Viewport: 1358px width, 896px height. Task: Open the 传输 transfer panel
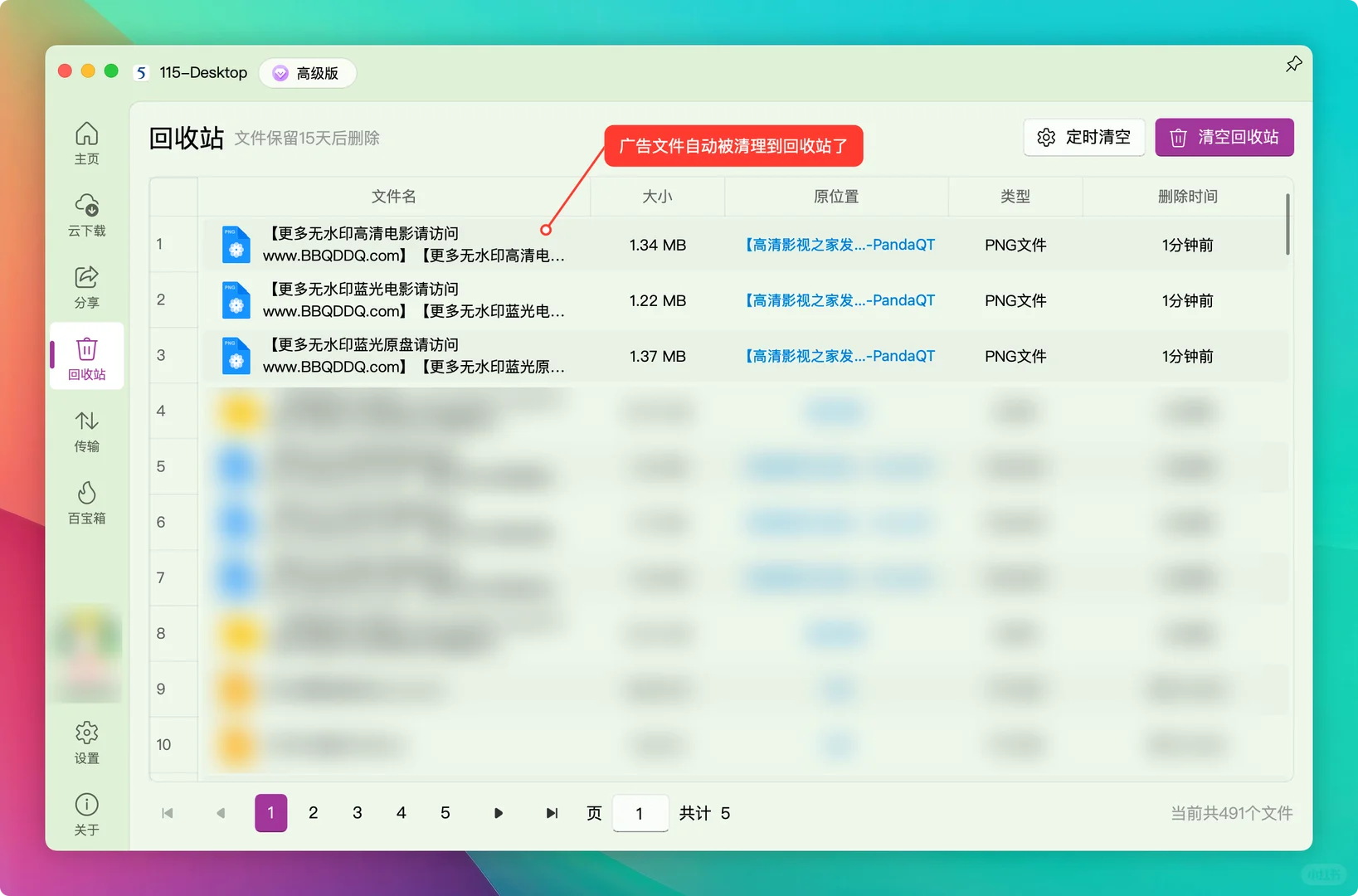[86, 431]
